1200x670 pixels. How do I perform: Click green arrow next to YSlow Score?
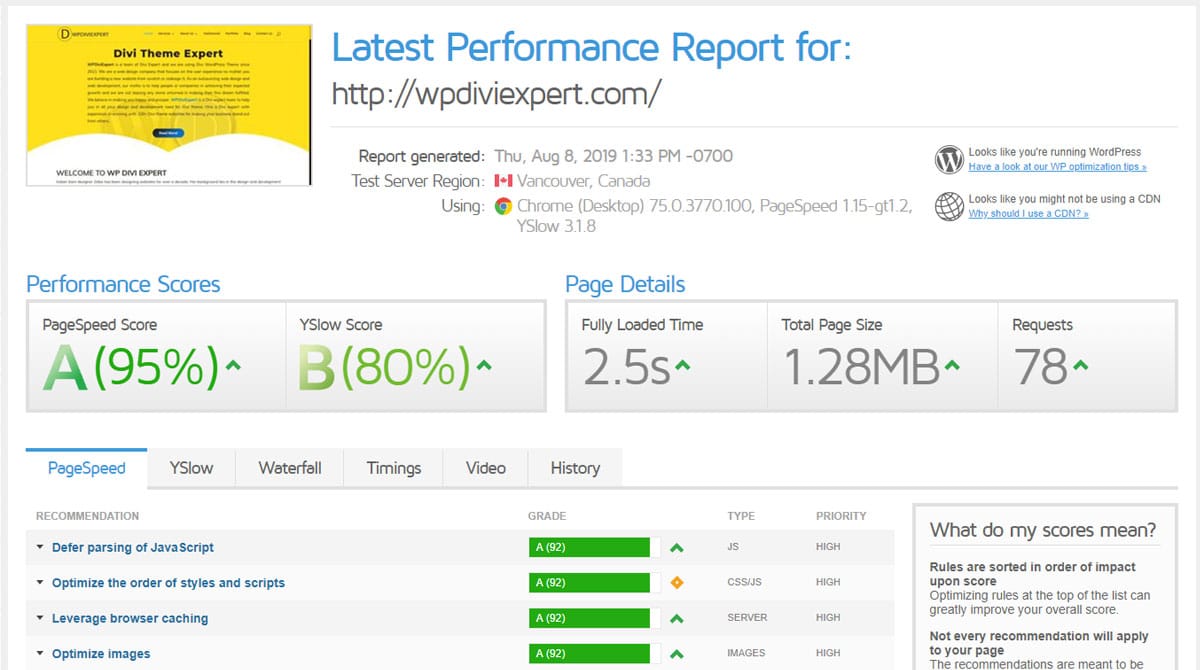click(x=484, y=366)
